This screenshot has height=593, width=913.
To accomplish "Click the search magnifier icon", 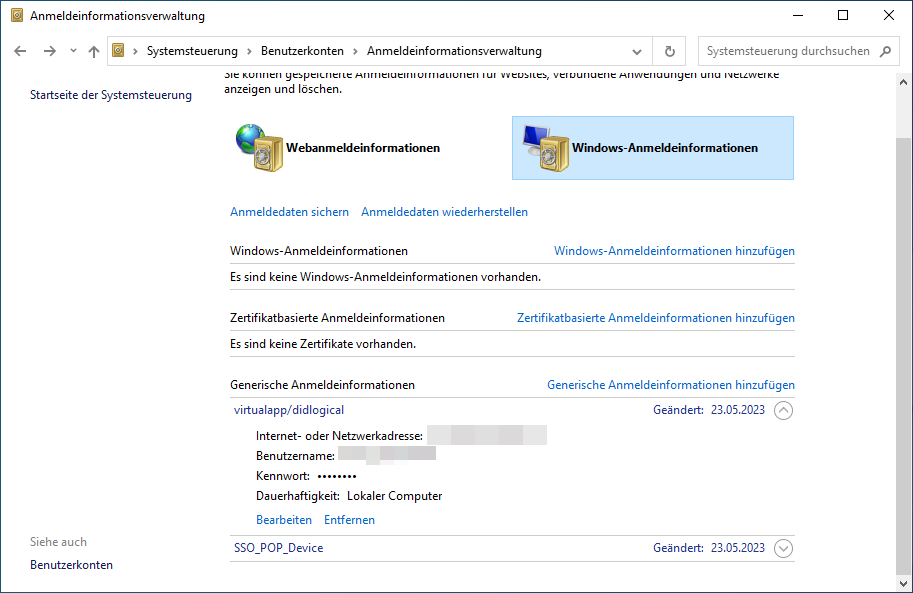I will point(886,51).
